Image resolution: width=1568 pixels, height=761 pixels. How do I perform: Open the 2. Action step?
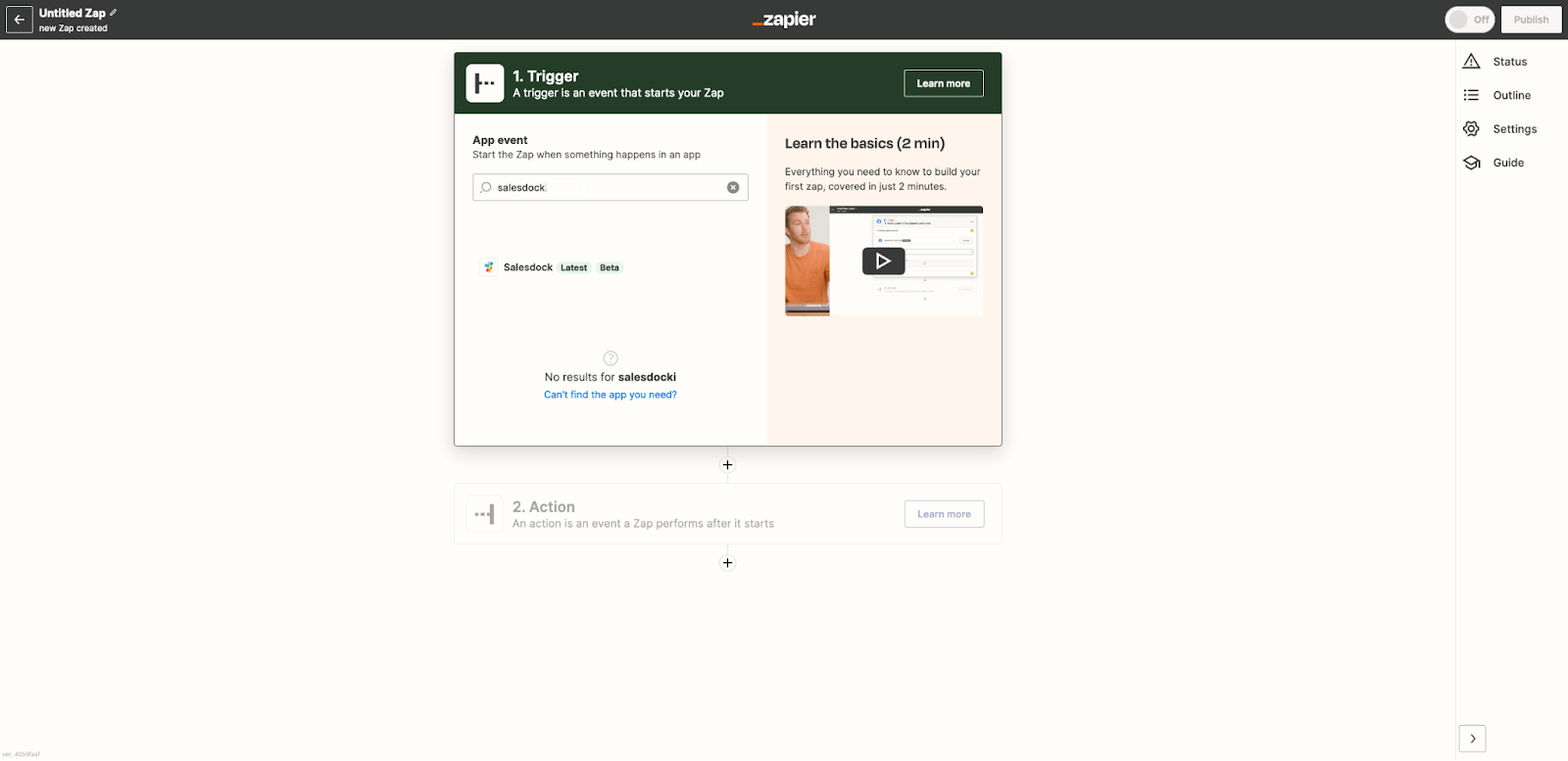coord(727,514)
